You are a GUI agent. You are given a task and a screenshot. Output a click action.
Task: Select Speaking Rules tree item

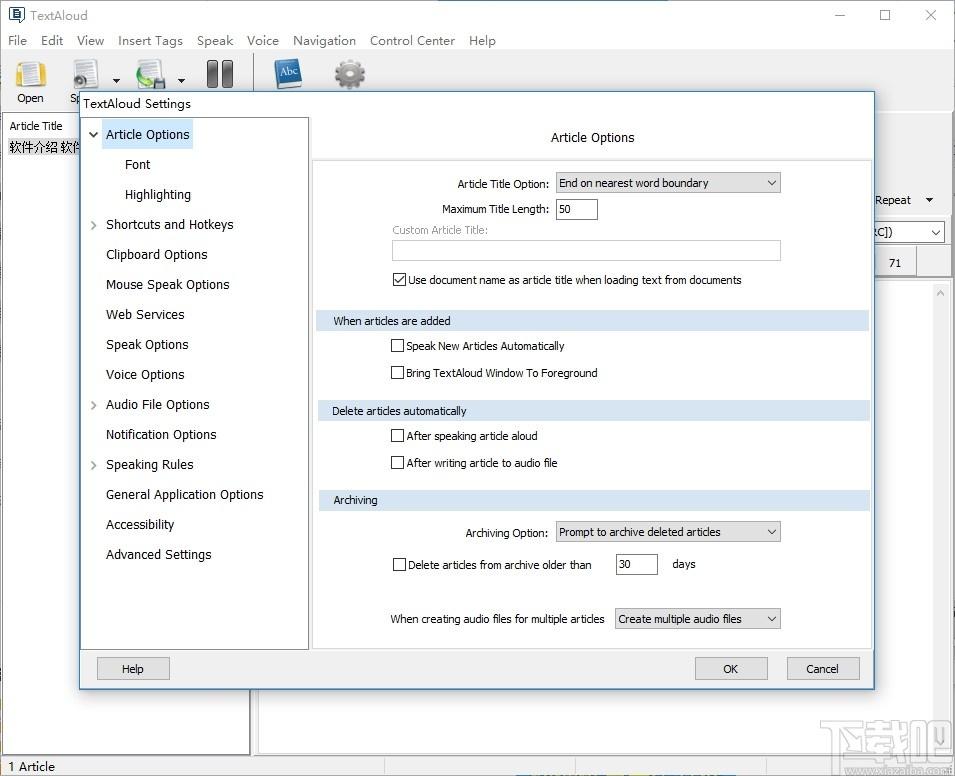[x=149, y=465]
